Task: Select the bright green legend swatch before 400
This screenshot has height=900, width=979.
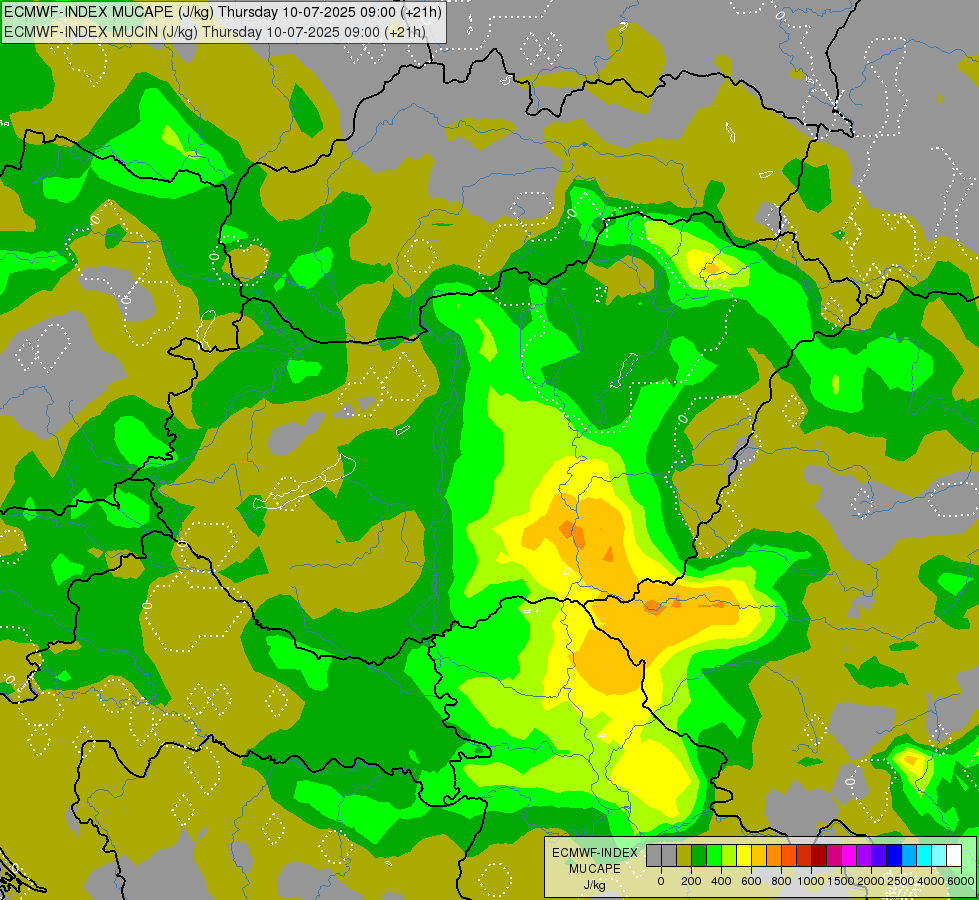Action: pyautogui.click(x=714, y=855)
